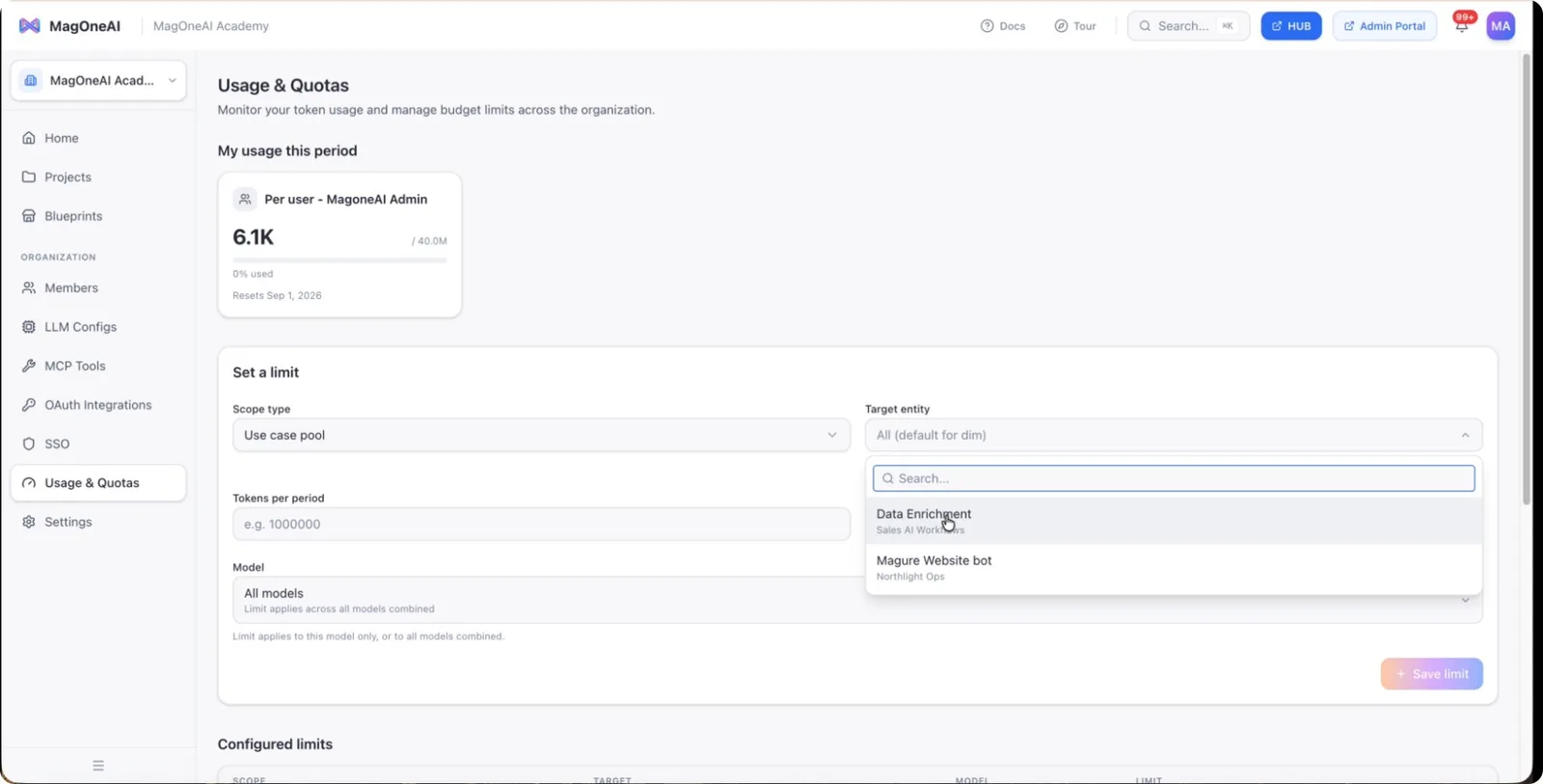Expand the MagOneAI Academy organization switcher

[x=98, y=80]
